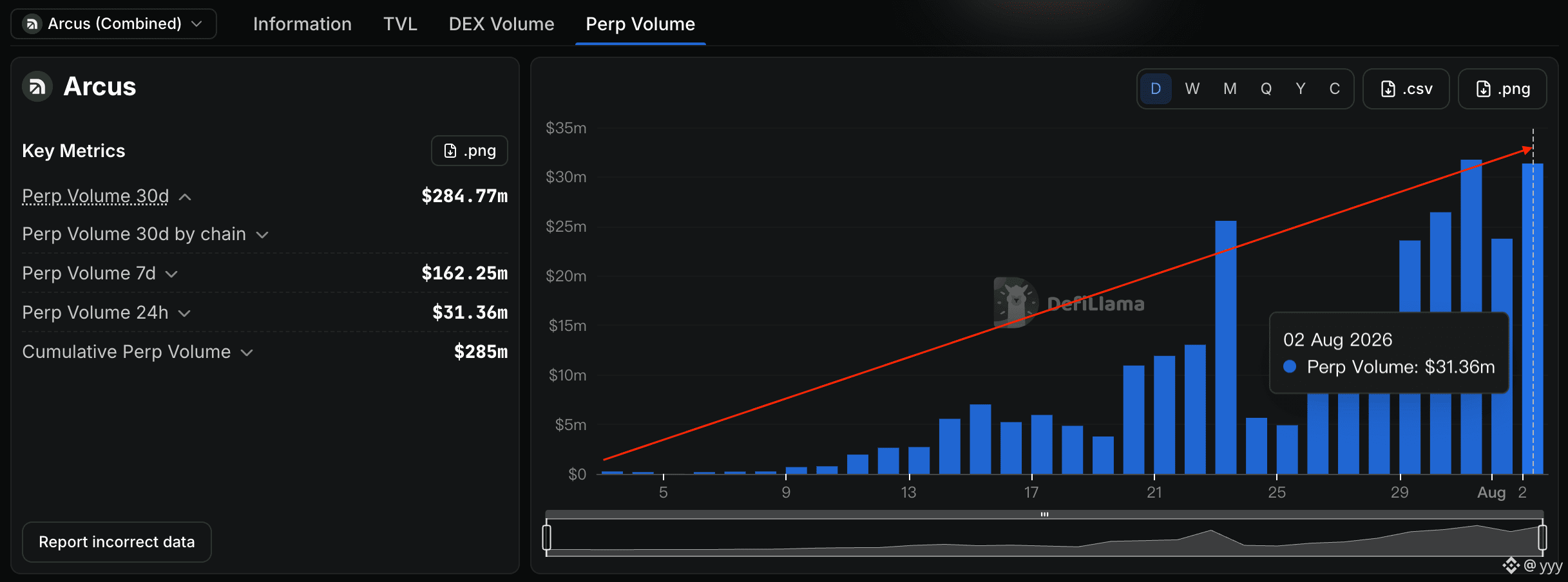Click the tall bar near $25.5m
The width and height of the screenshot is (1568, 582).
coord(1226,348)
